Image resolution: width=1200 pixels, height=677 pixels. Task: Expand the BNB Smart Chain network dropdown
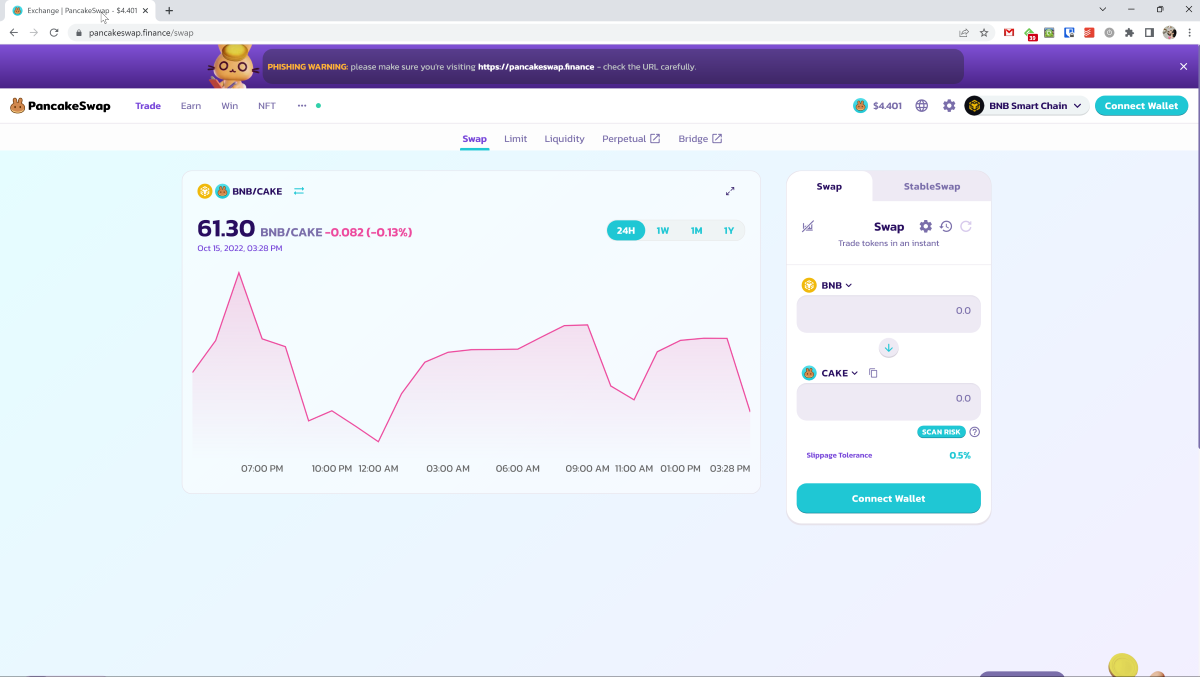coord(1026,106)
